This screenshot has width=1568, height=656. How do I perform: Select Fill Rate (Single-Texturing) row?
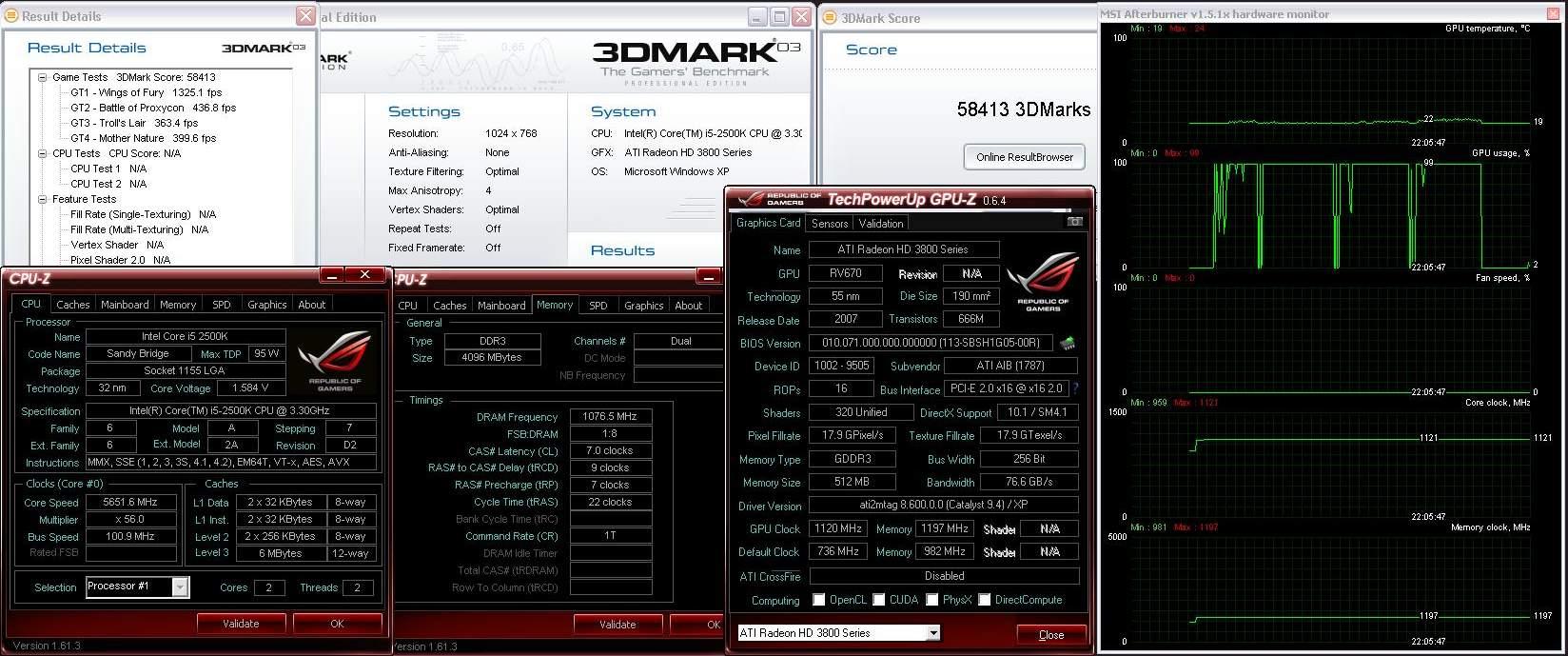(144, 214)
